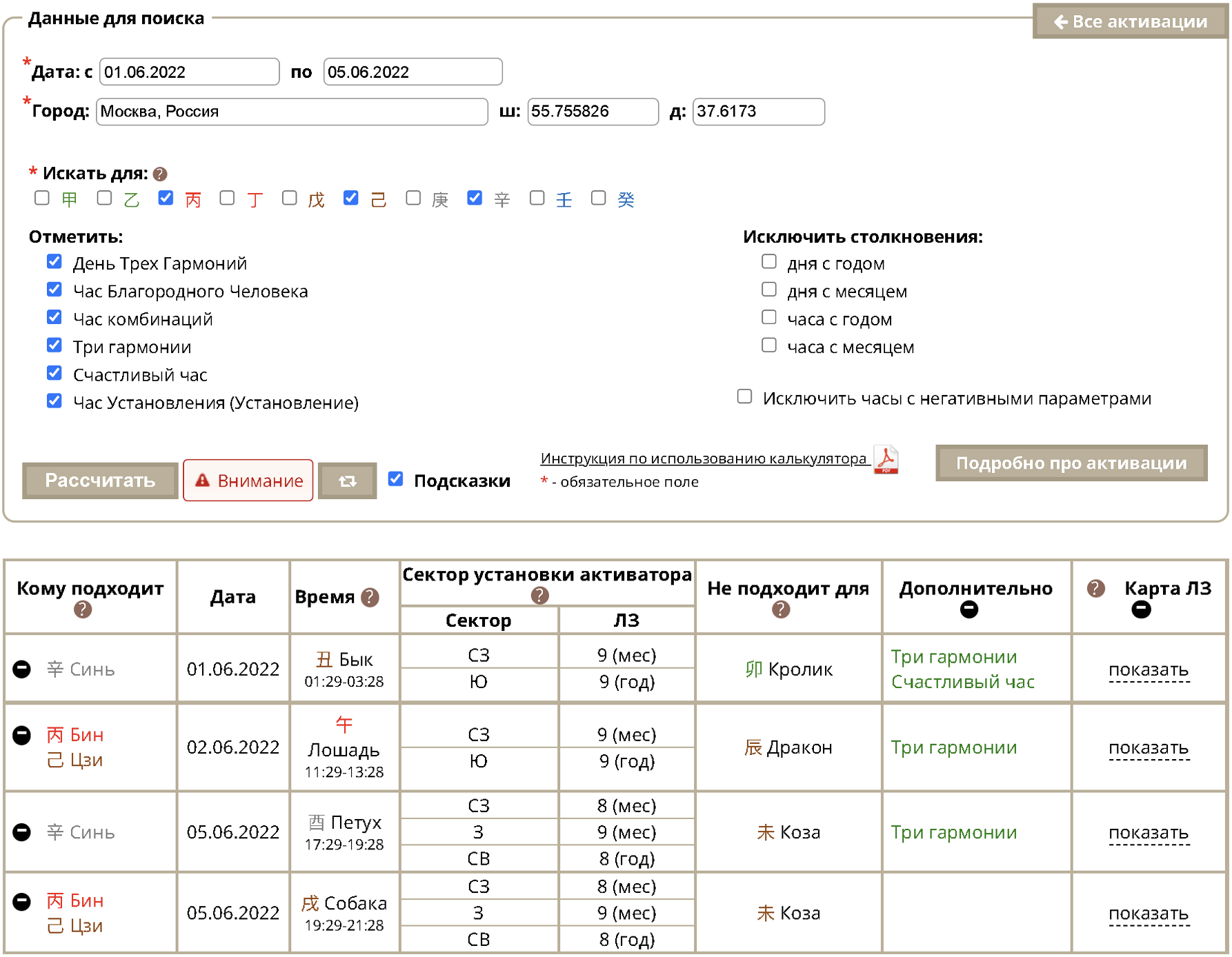Click help icon under Сектор установки активатора
This screenshot has height=957, width=1232.
(x=540, y=595)
